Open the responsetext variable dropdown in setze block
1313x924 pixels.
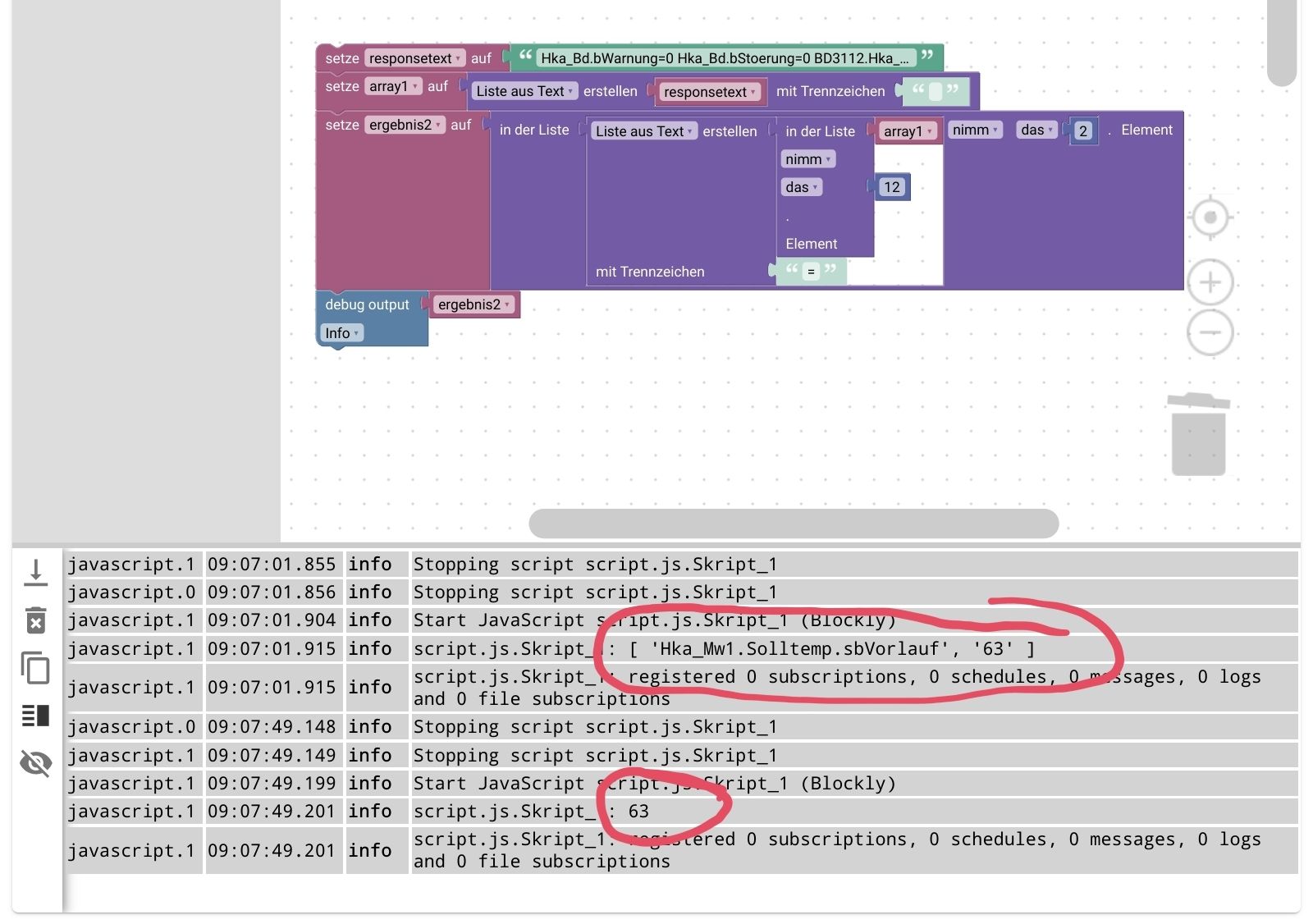(414, 58)
